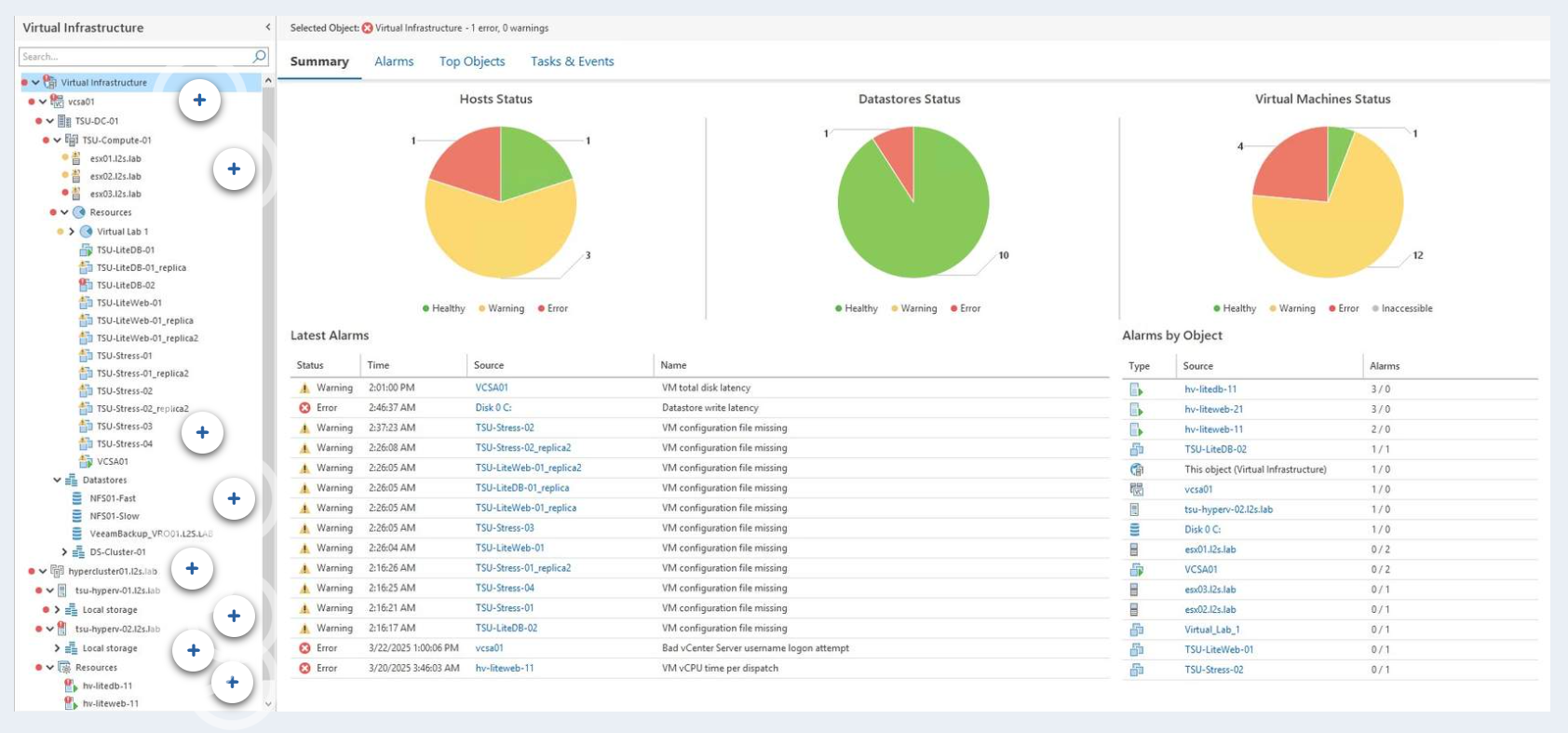
Task: Expand the Virtual Lab 1 tree node
Action: 72,232
